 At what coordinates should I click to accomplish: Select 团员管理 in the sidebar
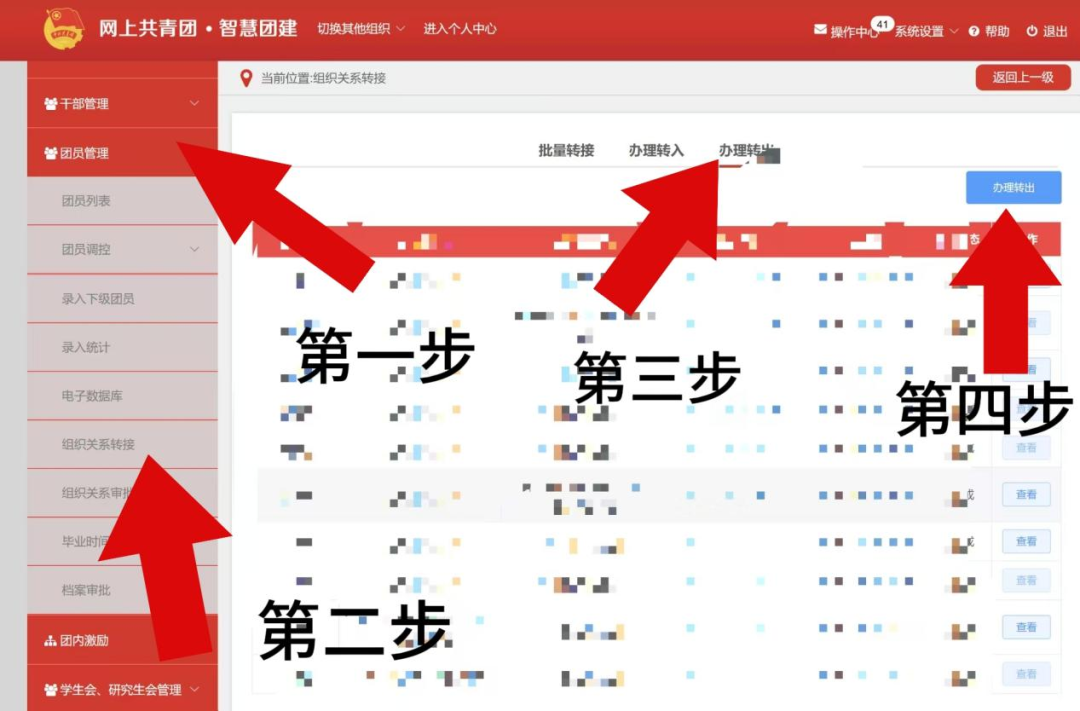click(122, 153)
